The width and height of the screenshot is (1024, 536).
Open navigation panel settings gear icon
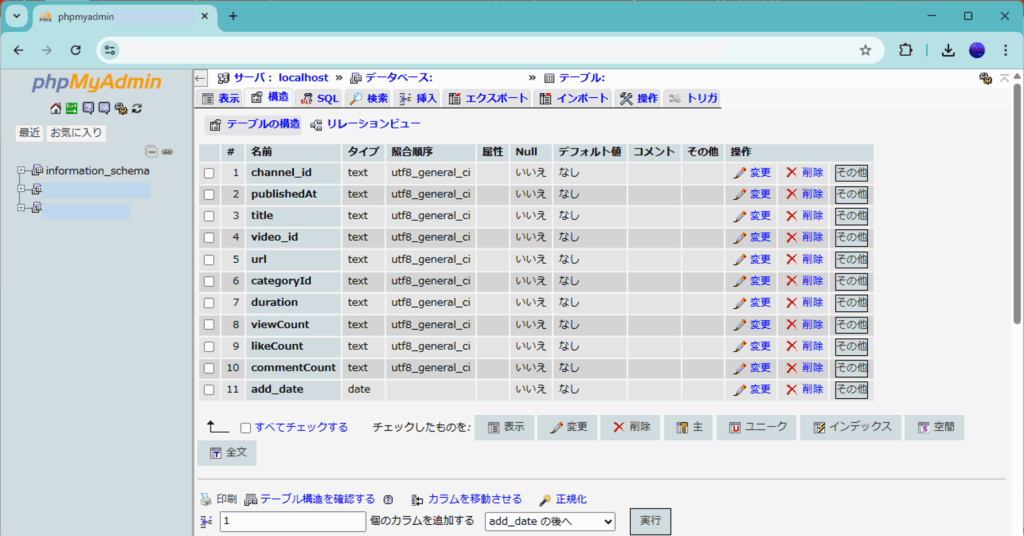tap(121, 108)
